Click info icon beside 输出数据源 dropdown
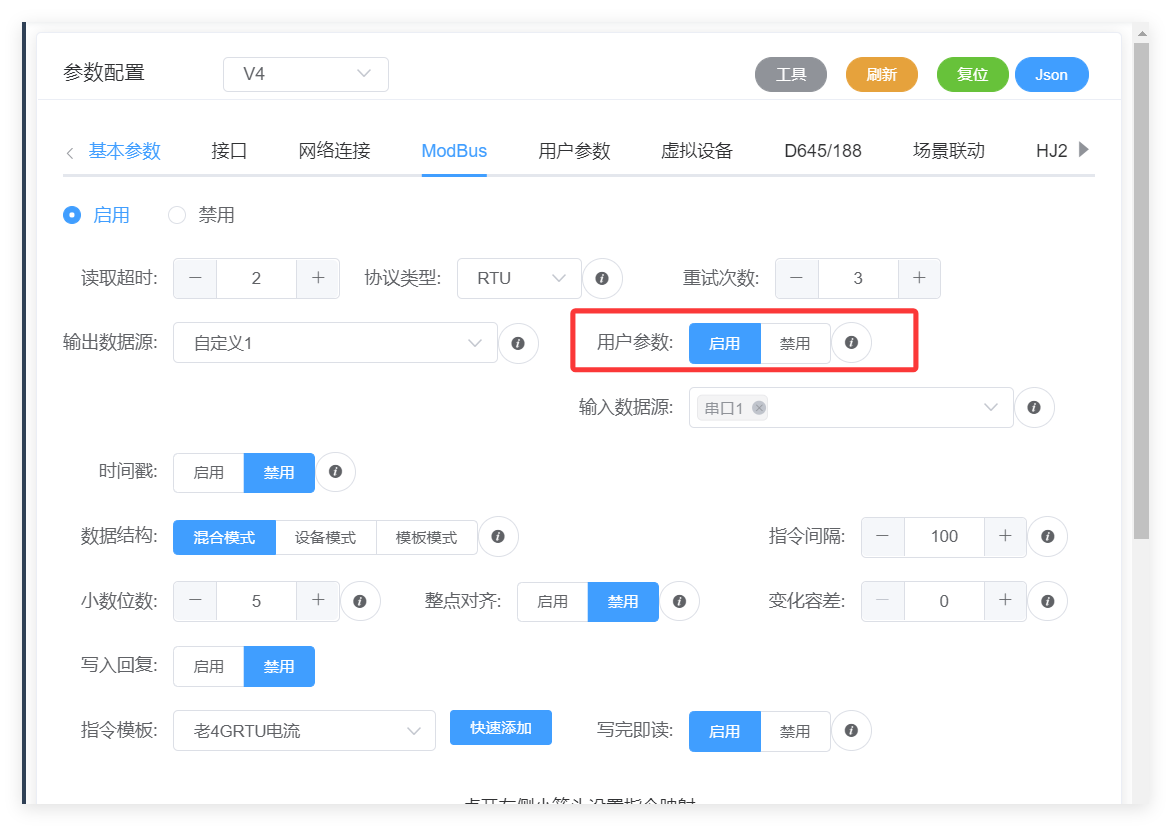The width and height of the screenshot is (1171, 826). (518, 343)
